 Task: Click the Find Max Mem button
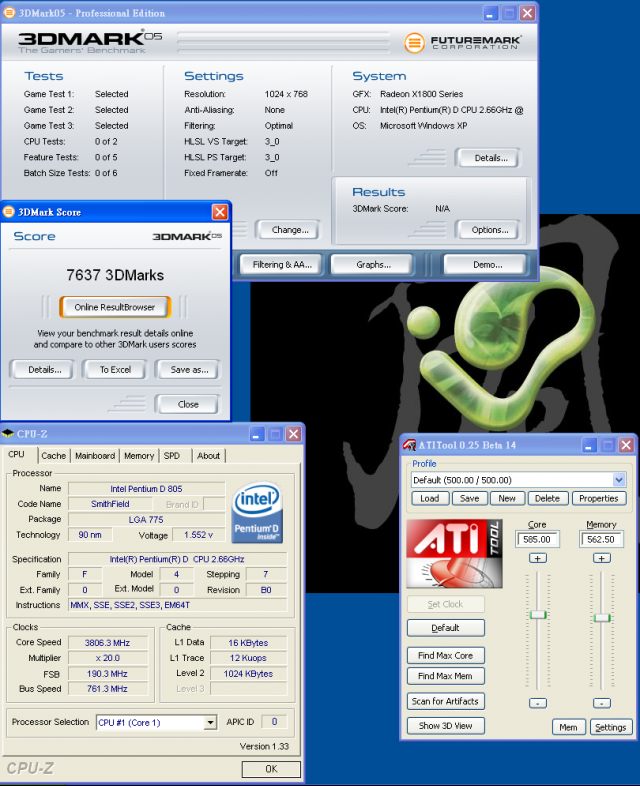(x=446, y=676)
